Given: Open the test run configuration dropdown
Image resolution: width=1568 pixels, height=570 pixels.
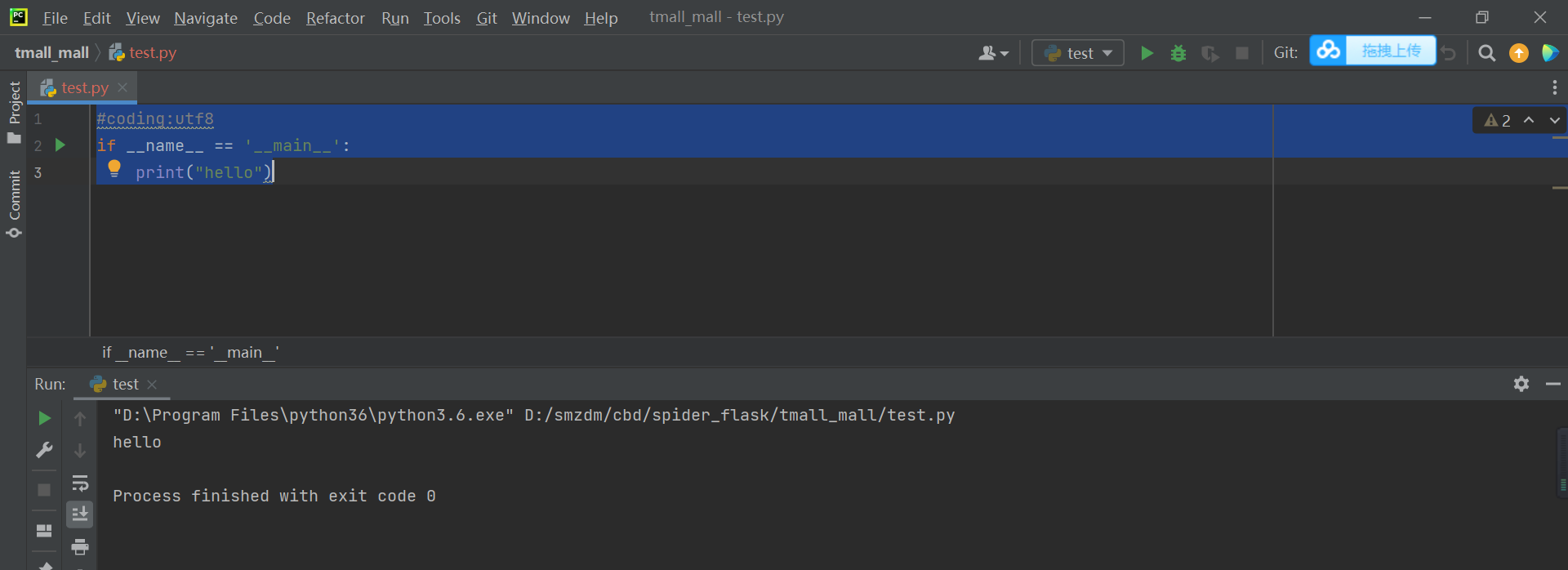Looking at the screenshot, I should tap(1078, 53).
